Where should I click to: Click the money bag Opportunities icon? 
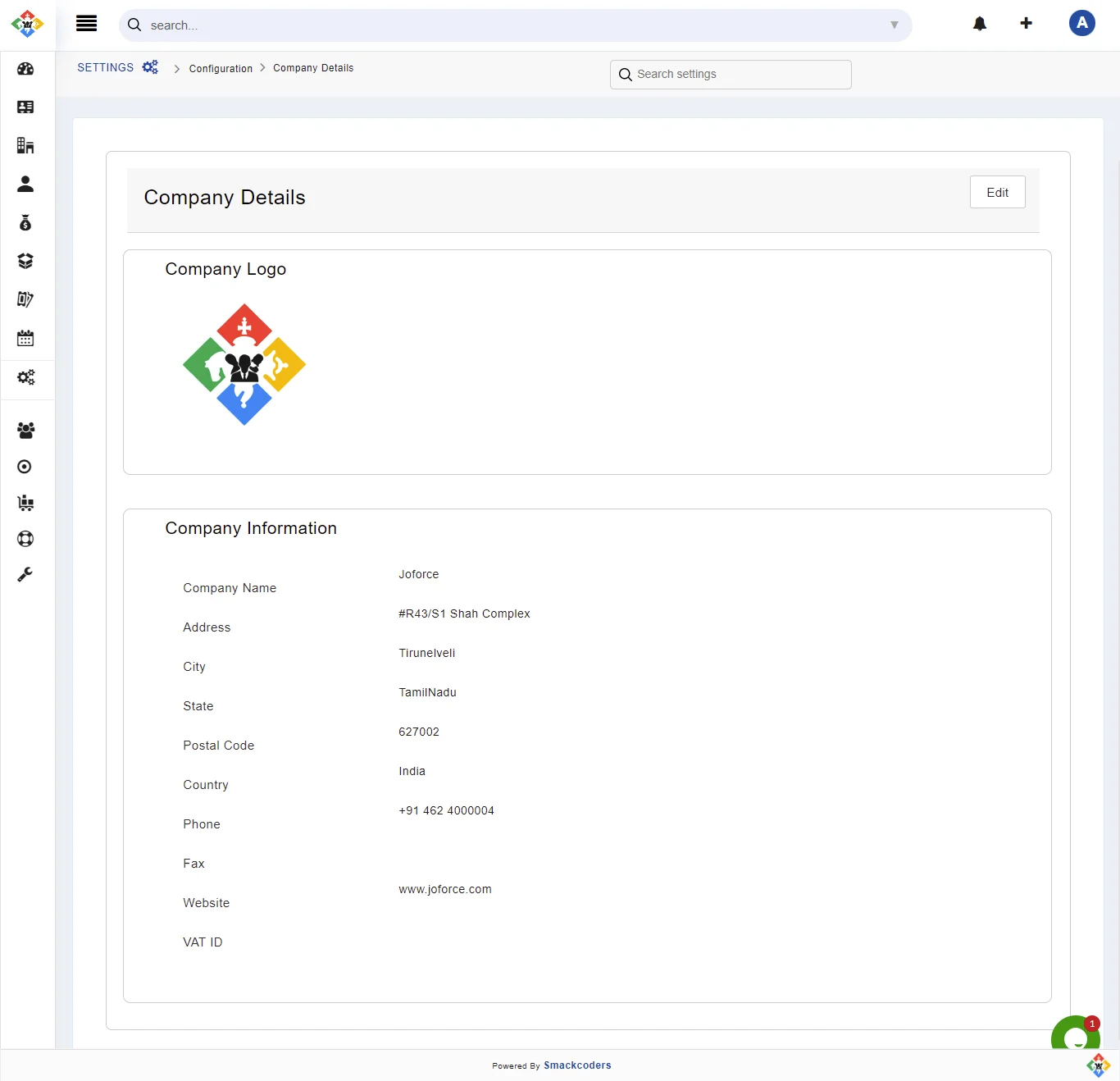(25, 223)
